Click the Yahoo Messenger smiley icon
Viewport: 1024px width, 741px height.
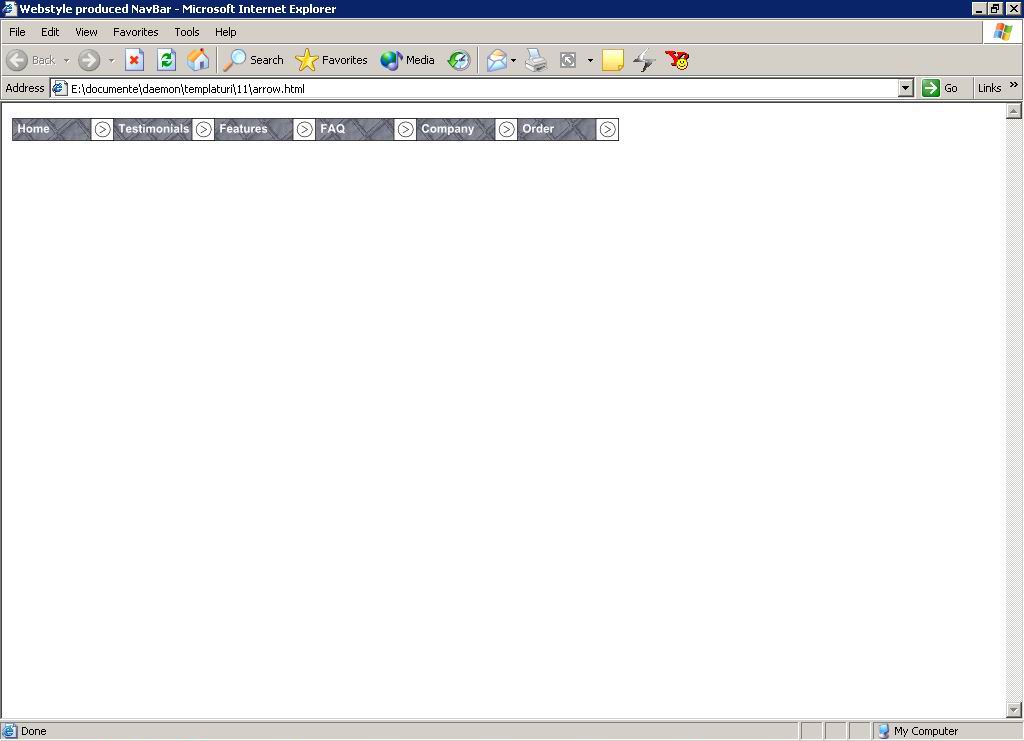(677, 61)
